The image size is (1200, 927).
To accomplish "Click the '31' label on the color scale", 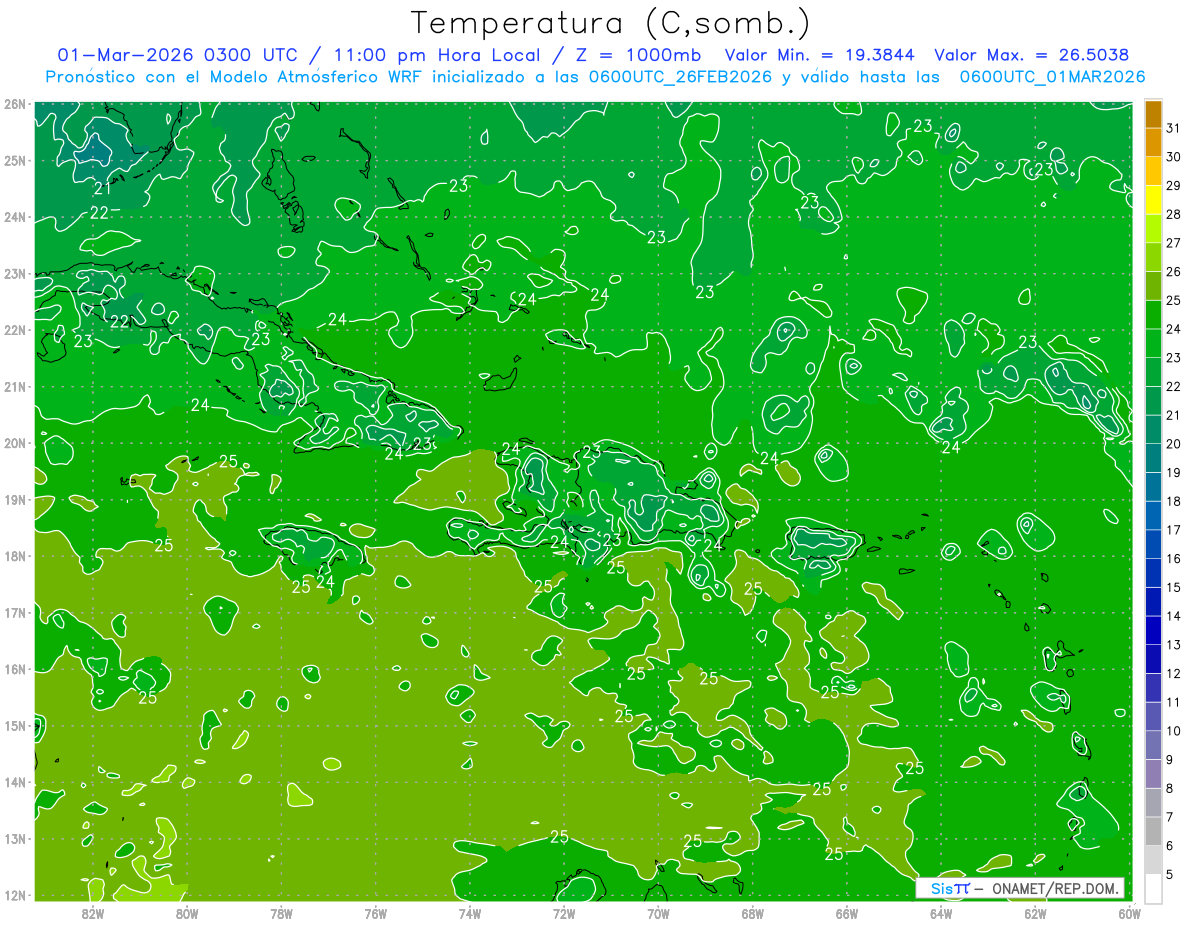I will click(1173, 127).
